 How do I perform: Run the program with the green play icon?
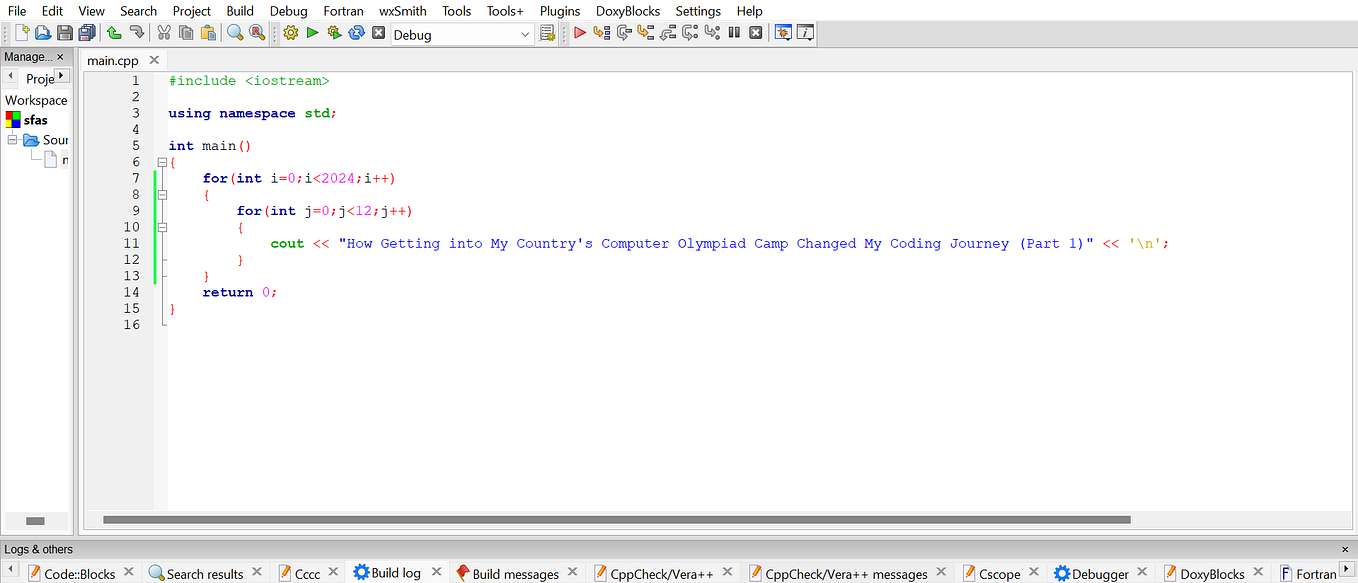312,32
